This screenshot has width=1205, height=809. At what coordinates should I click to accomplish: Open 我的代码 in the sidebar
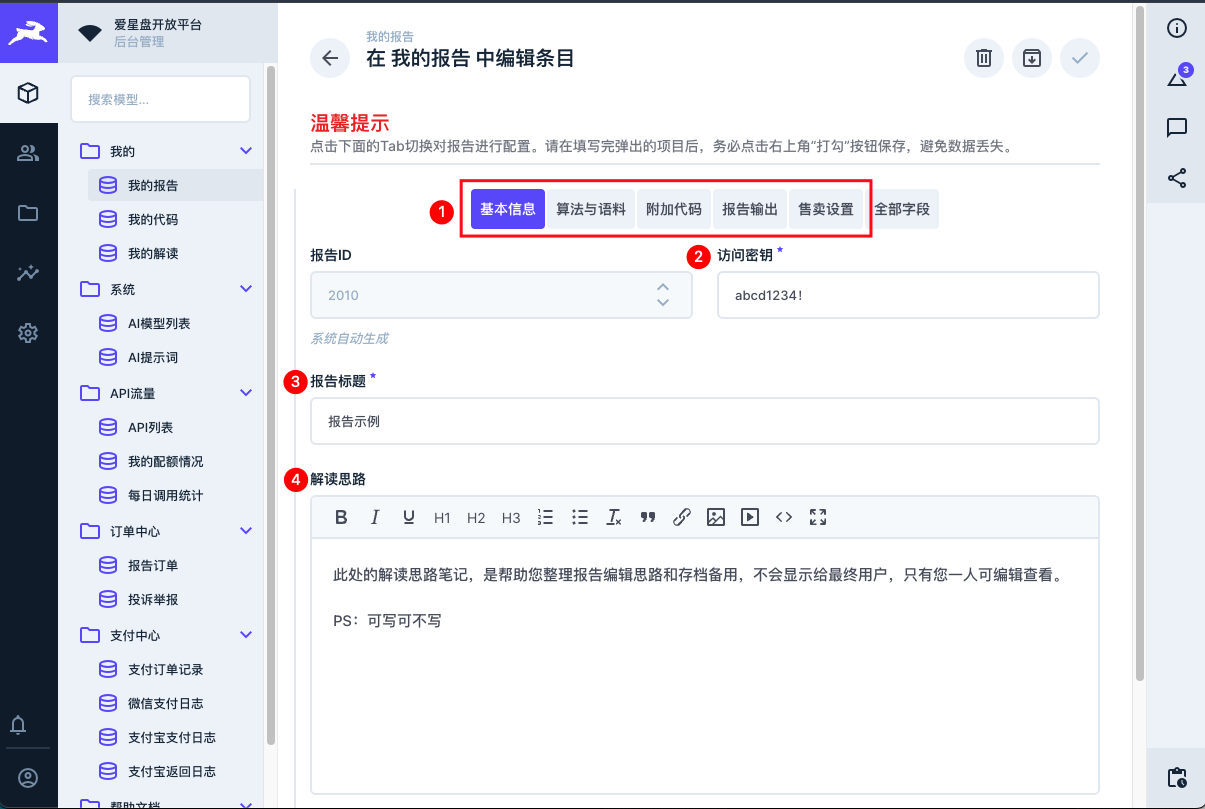(153, 219)
